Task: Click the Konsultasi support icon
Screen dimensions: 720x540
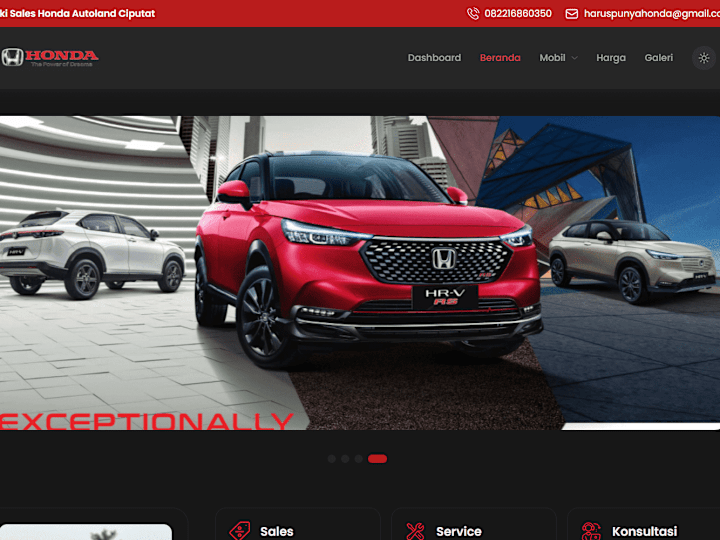Action: pyautogui.click(x=591, y=531)
